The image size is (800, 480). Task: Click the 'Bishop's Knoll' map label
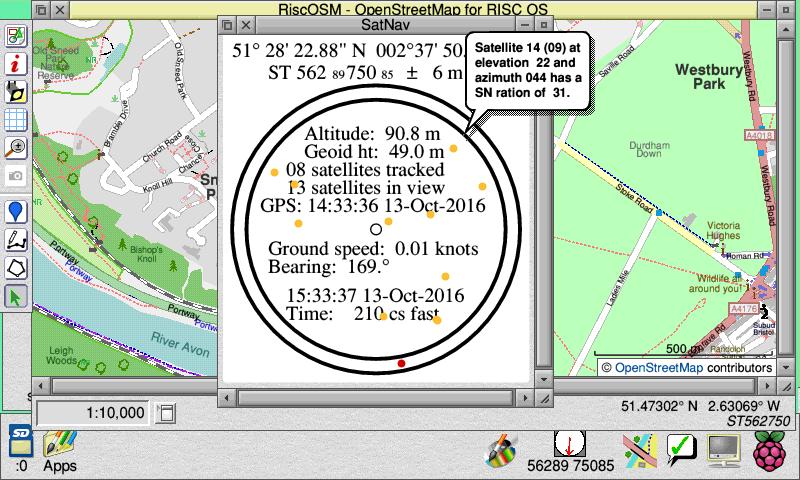click(x=146, y=254)
